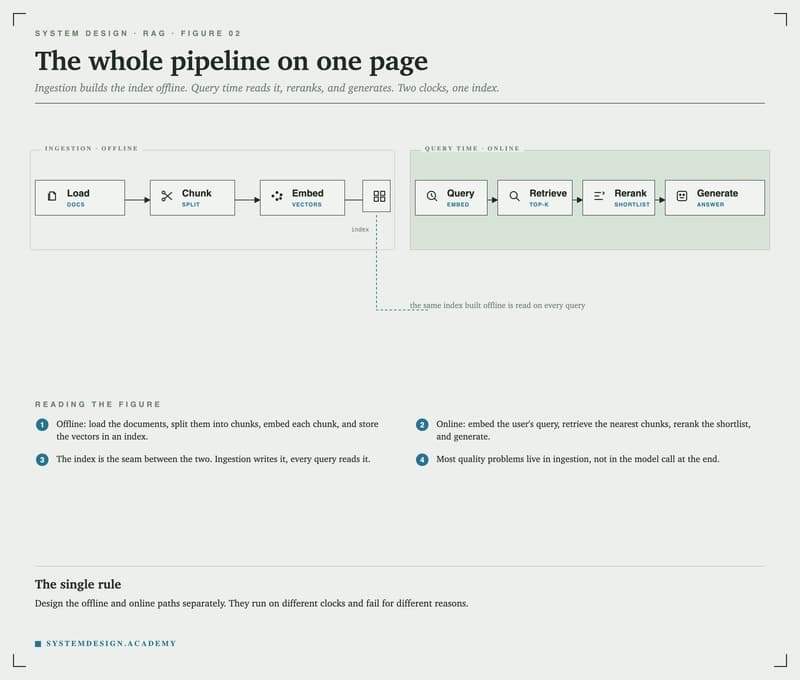This screenshot has height=680, width=800.
Task: Click the dots icon in Embed box
Action: click(277, 196)
